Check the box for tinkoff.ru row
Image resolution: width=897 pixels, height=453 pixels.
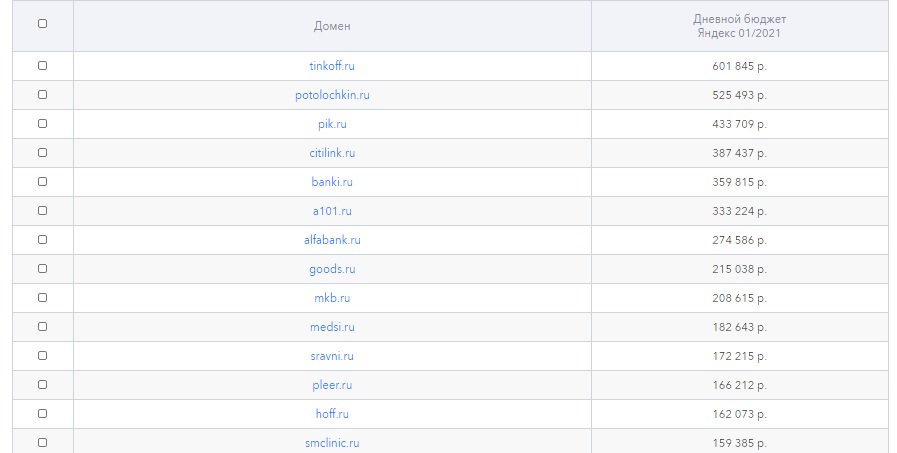point(42,65)
